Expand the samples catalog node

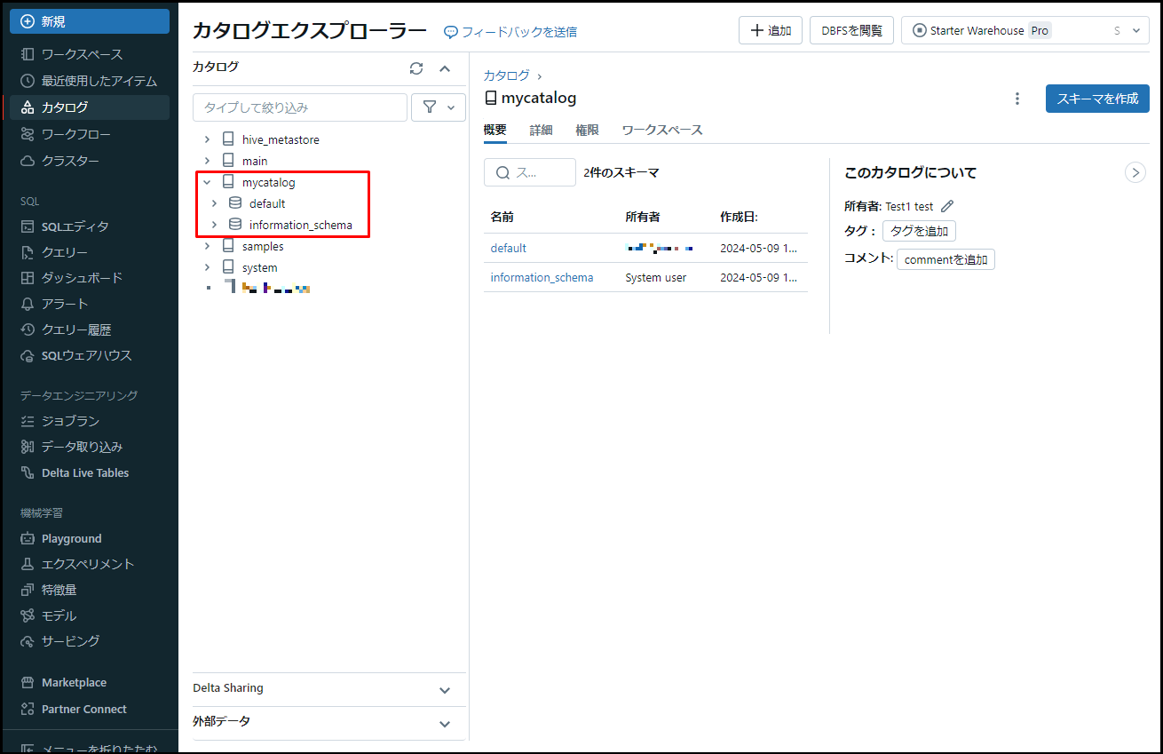[207, 246]
